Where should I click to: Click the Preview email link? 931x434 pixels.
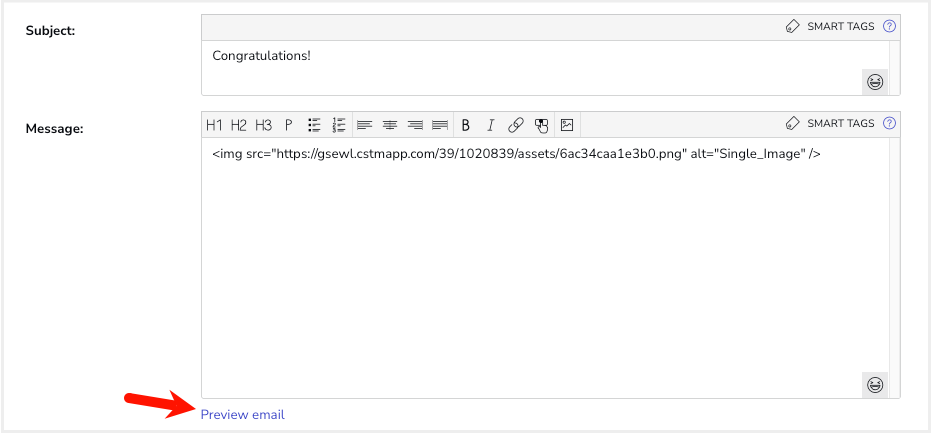pos(243,414)
